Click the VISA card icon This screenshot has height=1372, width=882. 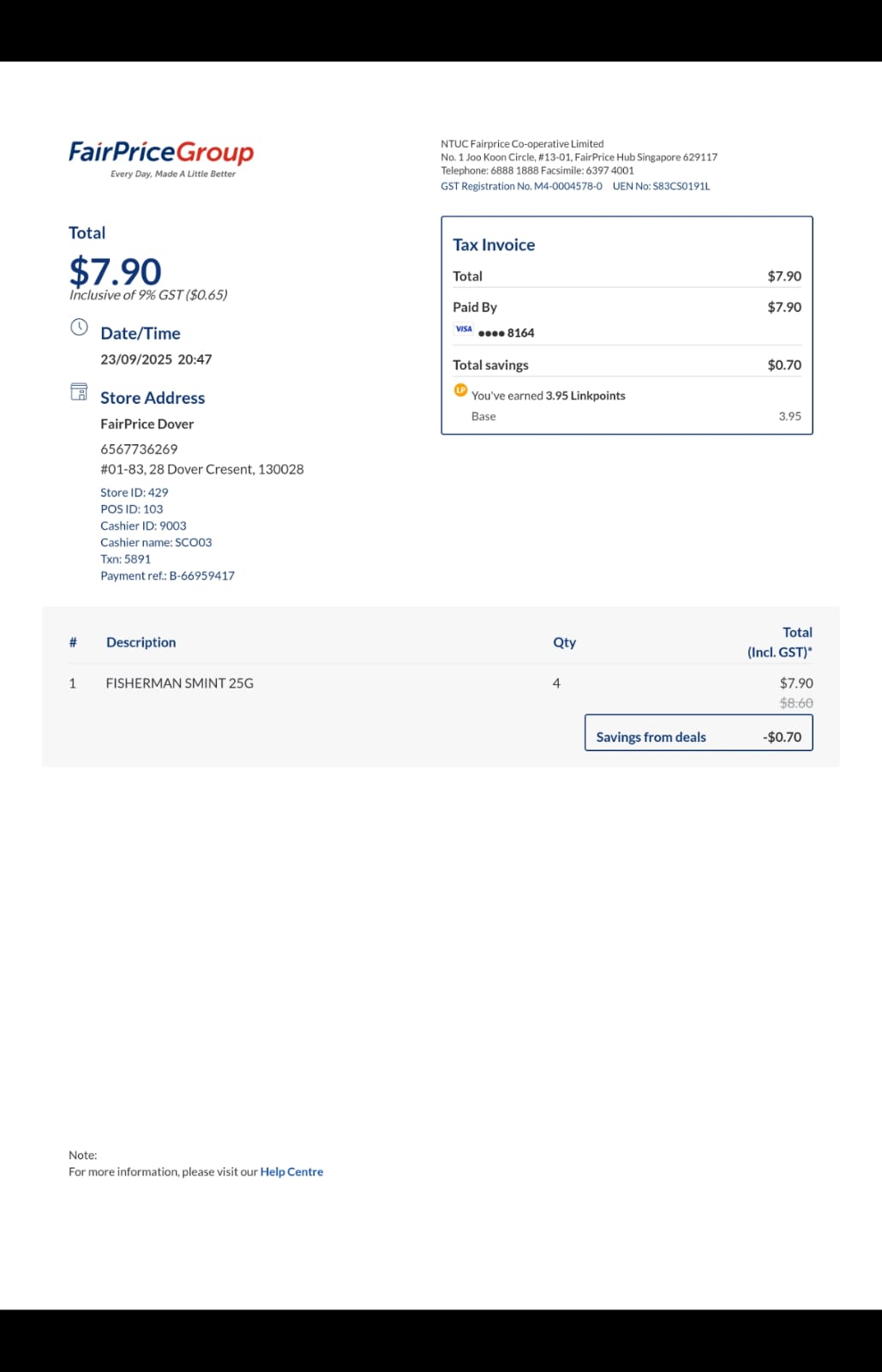(x=464, y=329)
